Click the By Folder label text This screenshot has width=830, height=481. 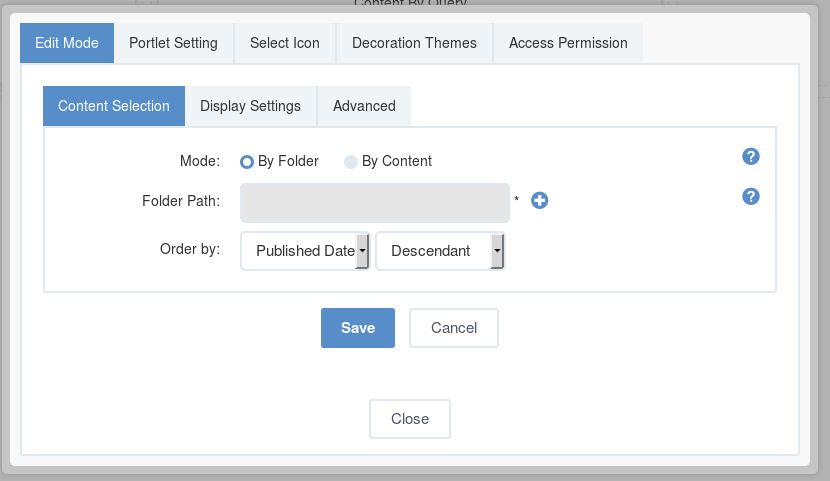[x=288, y=161]
